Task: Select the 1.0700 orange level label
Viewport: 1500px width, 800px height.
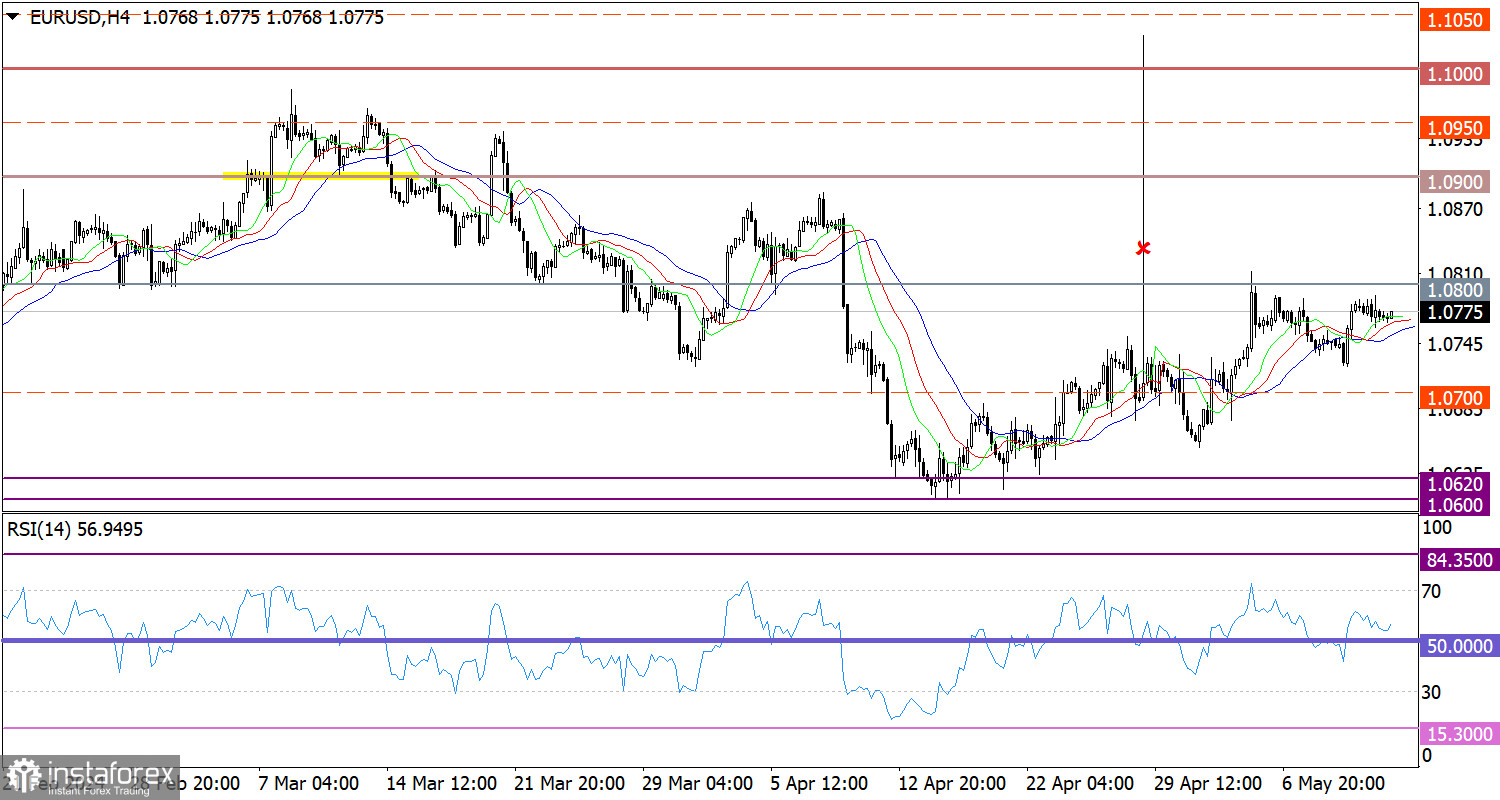Action: (x=1456, y=397)
